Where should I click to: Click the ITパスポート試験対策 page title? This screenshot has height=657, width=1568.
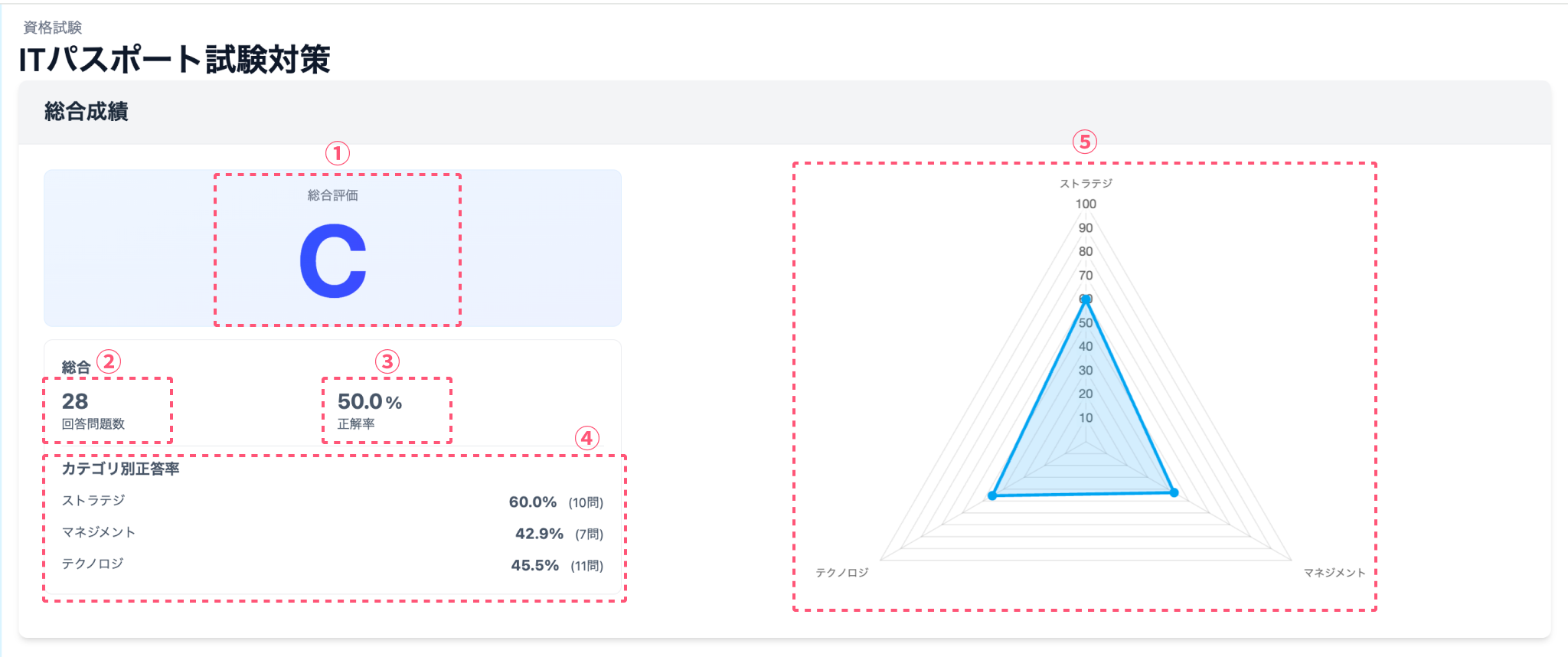(x=175, y=60)
